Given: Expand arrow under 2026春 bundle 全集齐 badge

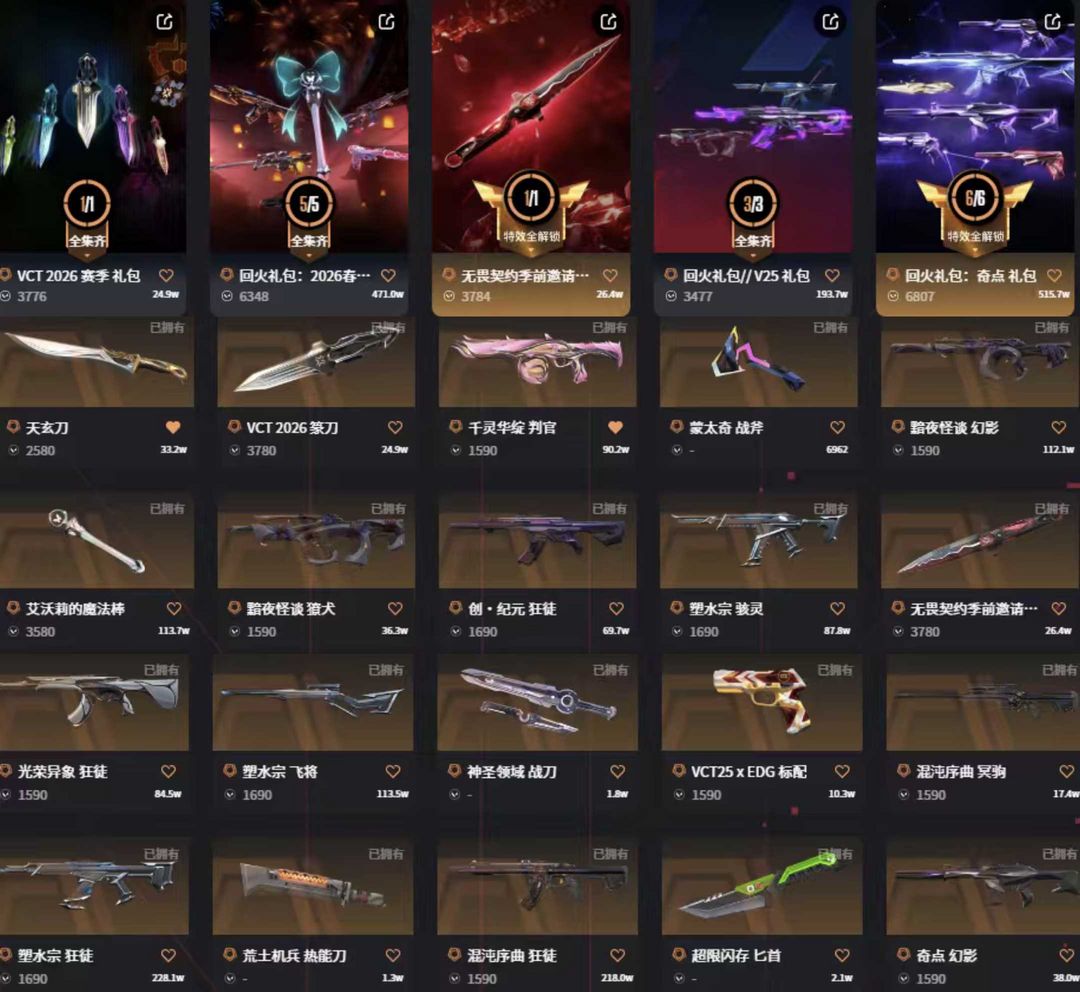Looking at the screenshot, I should coord(309,256).
